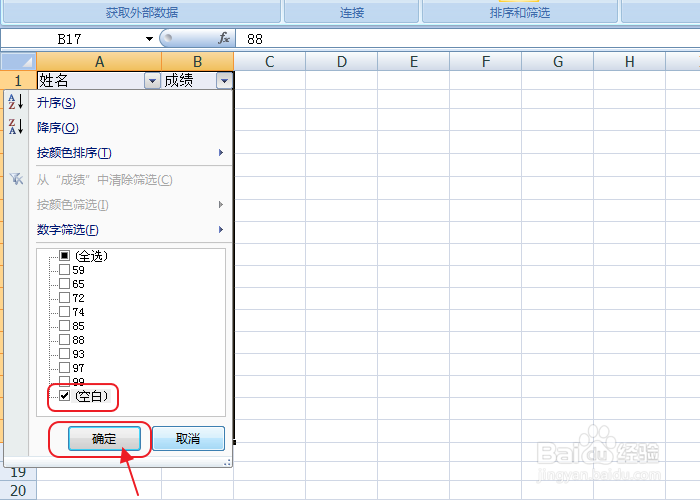Check the 85 filter checkbox
Screen dimensions: 700x500
pyautogui.click(x=64, y=325)
